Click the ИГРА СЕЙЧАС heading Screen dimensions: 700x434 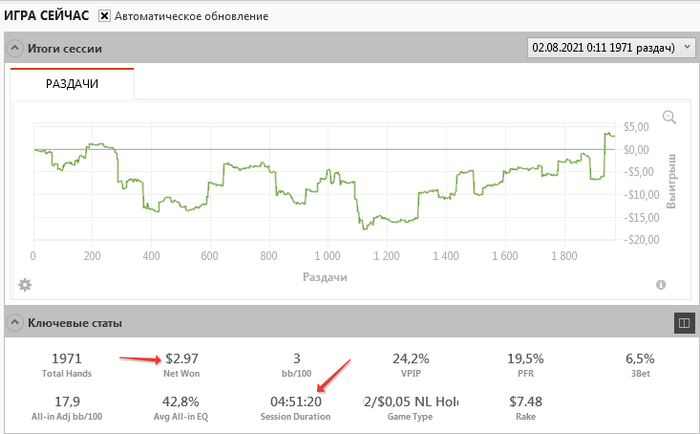(47, 17)
